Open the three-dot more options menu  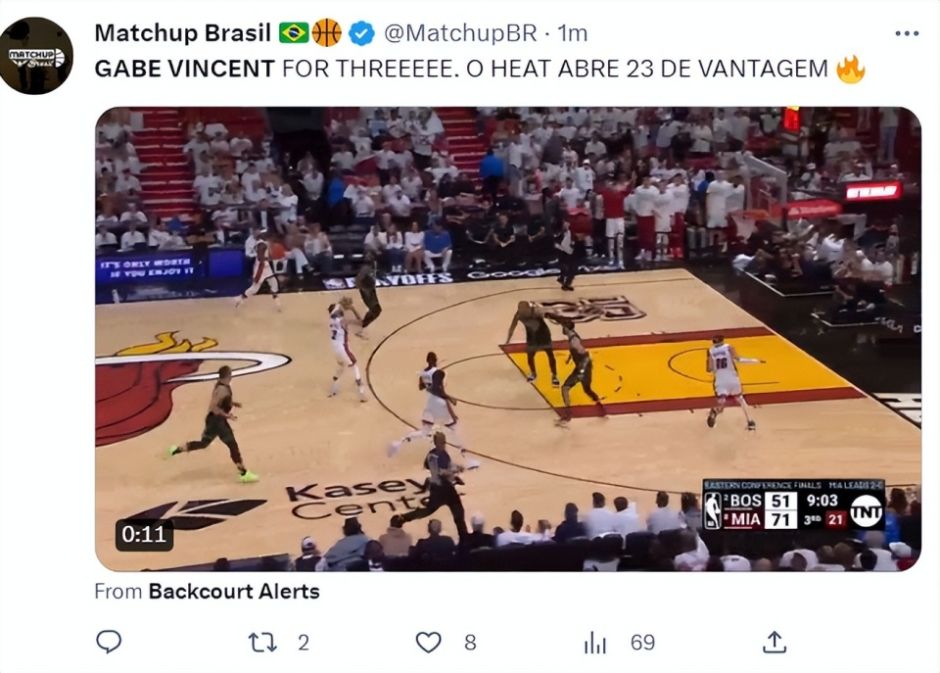(907, 34)
